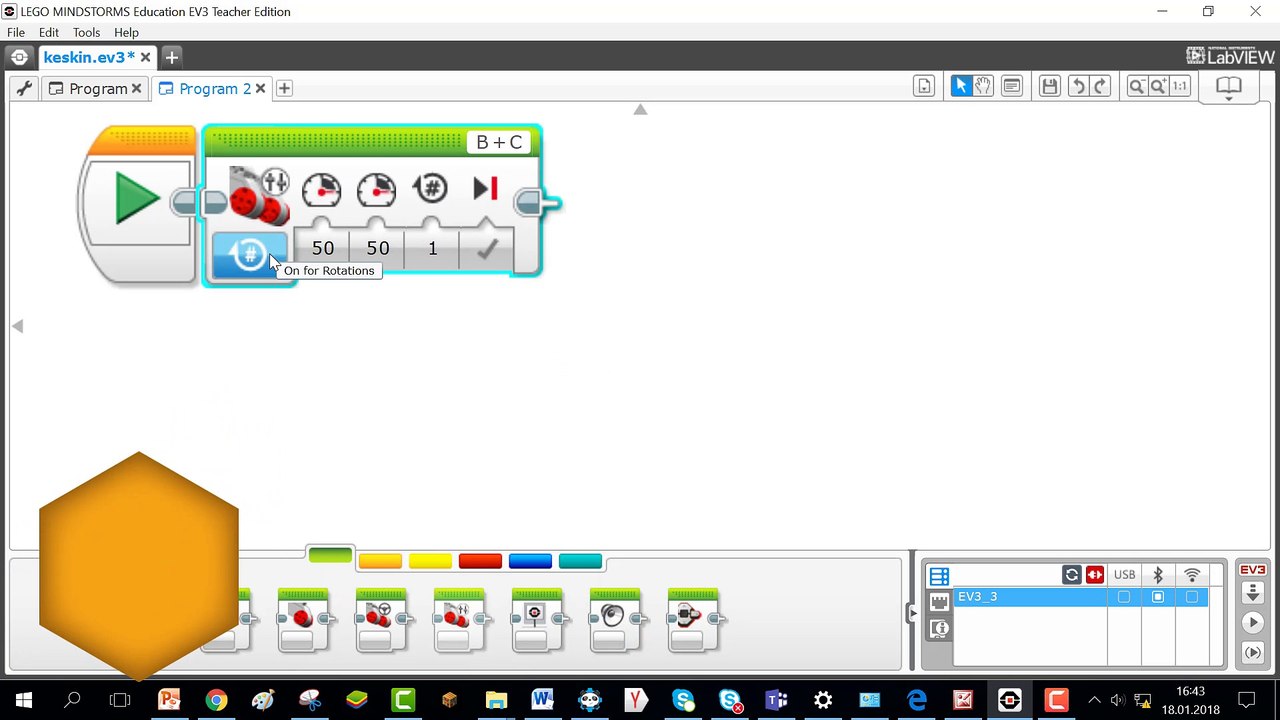This screenshot has width=1280, height=720.
Task: Zoom out of the programming canvas
Action: (1136, 87)
